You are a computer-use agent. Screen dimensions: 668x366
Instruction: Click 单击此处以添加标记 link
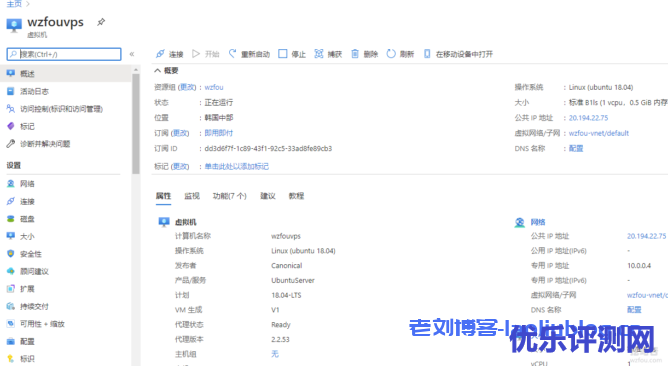point(236,166)
